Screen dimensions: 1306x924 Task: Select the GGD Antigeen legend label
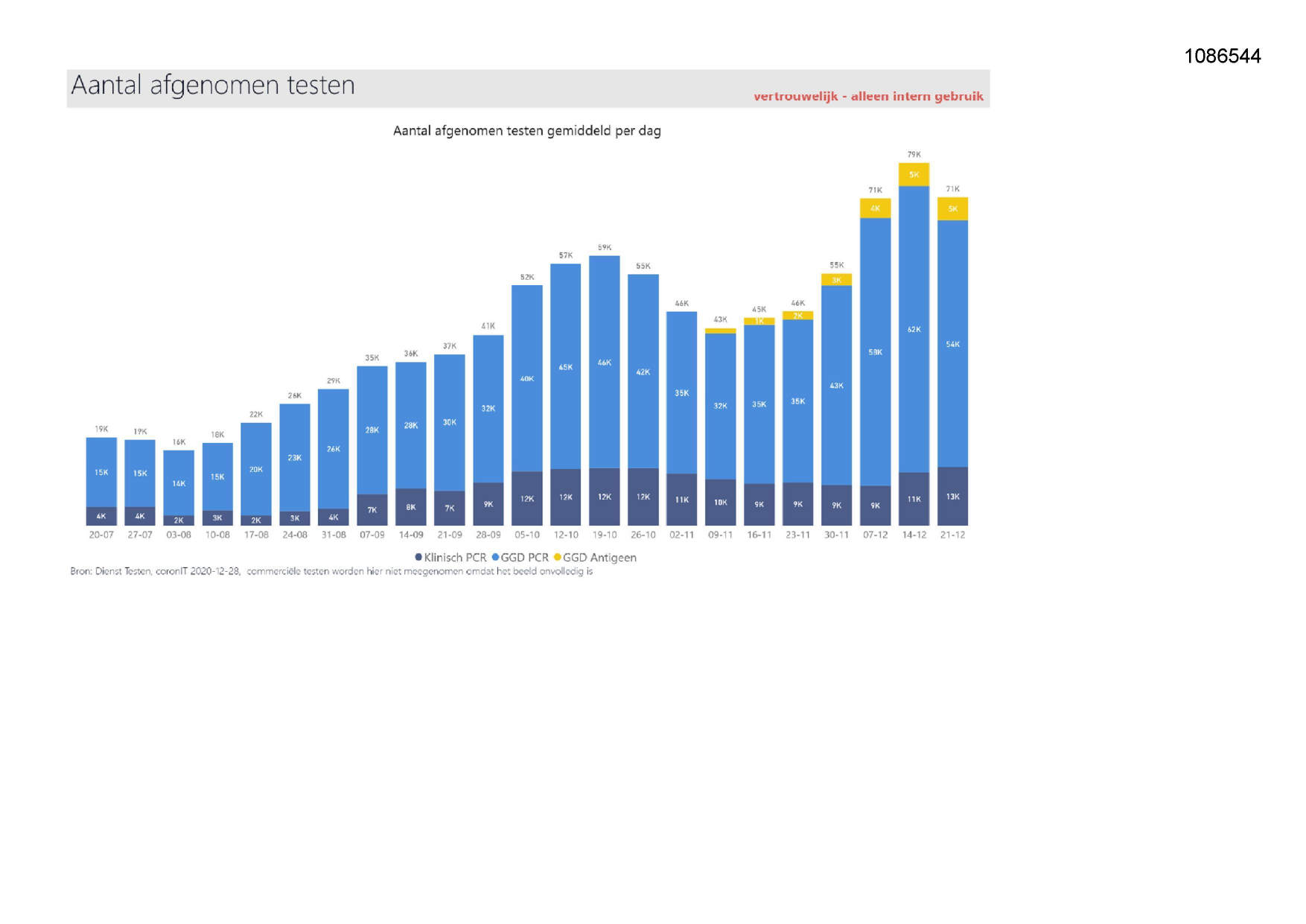click(x=599, y=558)
